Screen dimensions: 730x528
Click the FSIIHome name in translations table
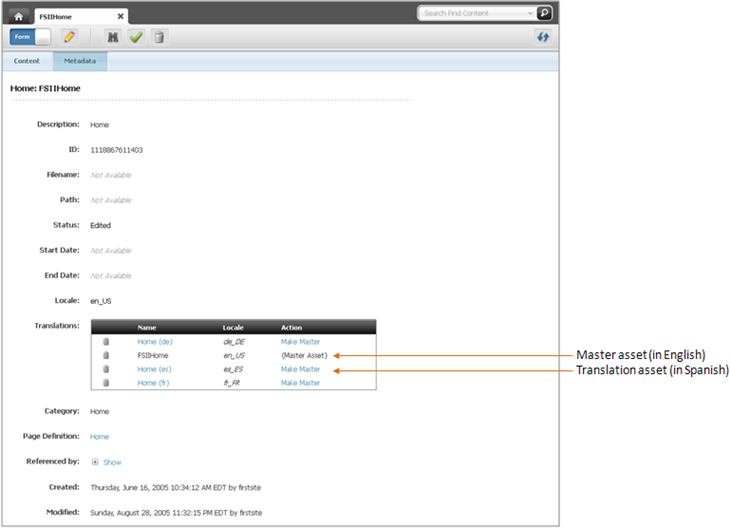click(x=153, y=355)
